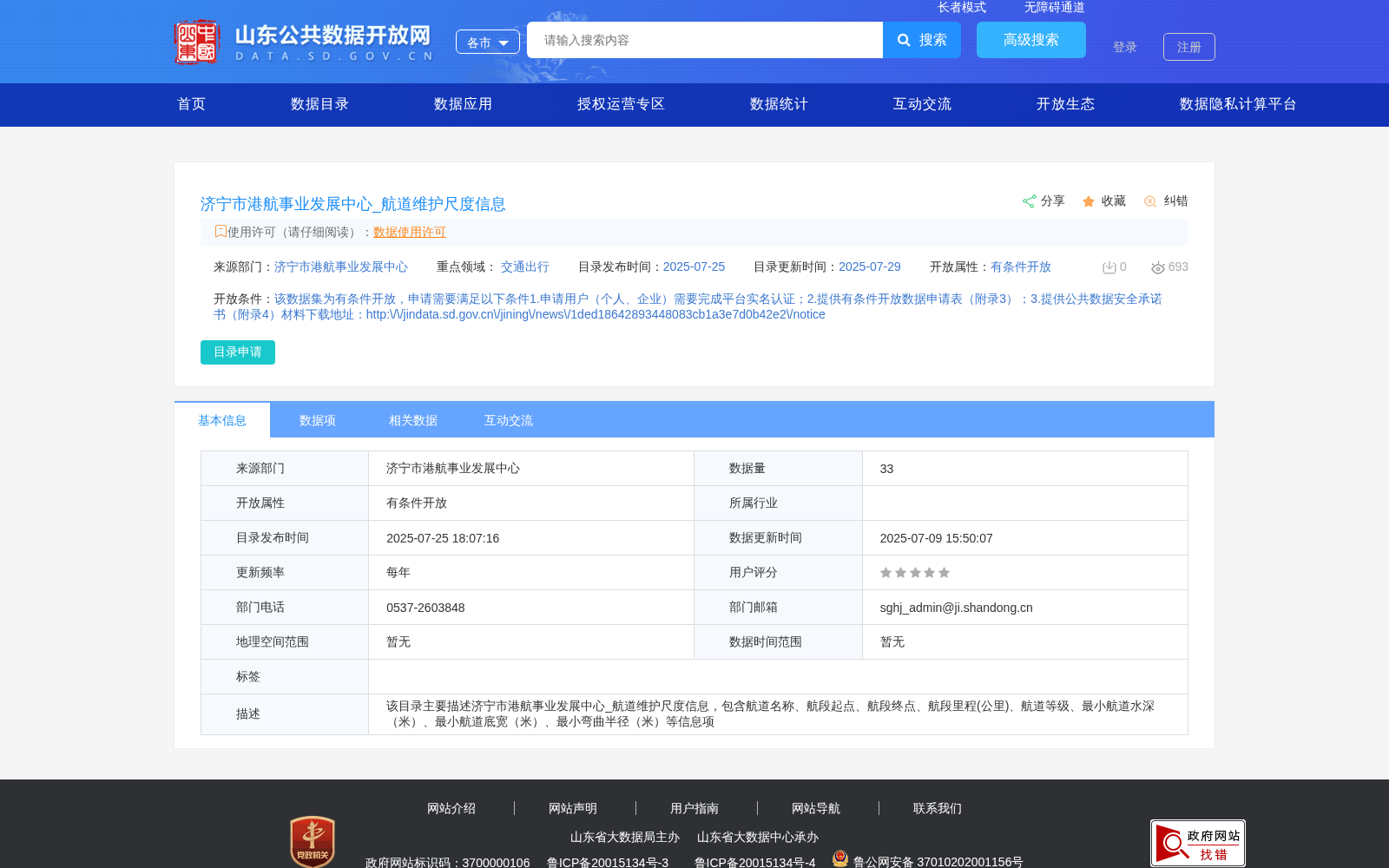Click the email sghj_admin@ji.shandong.cn

pos(957,608)
